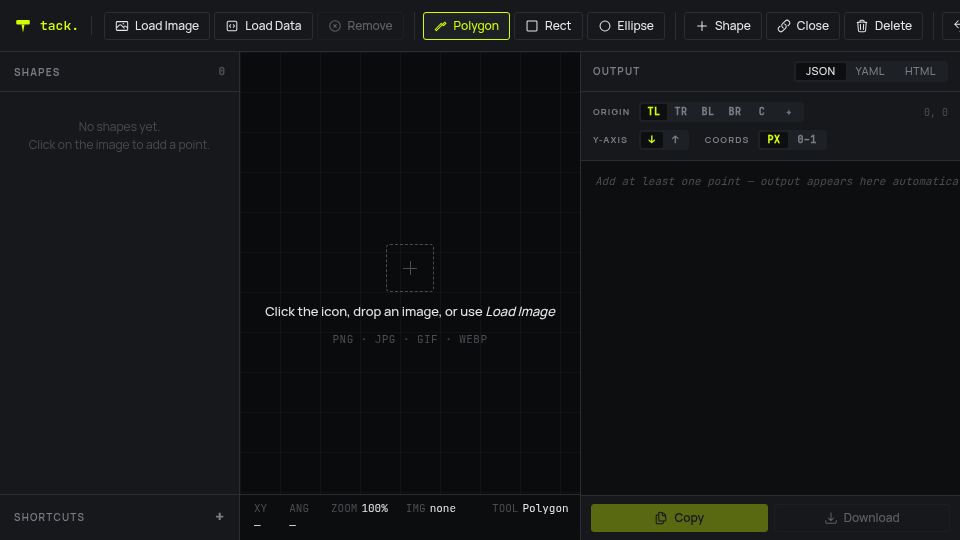Click the partially visible arrow button at toolbar end
This screenshot has width=960, height=540.
pyautogui.click(x=951, y=26)
